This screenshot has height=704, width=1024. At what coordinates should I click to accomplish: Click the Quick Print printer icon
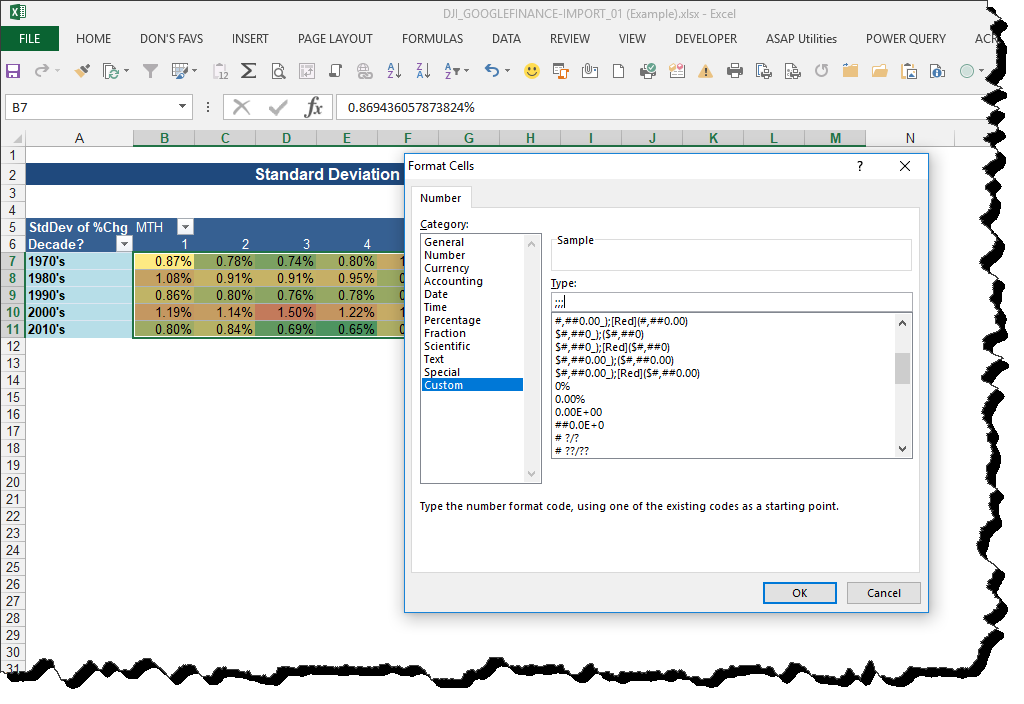pyautogui.click(x=735, y=71)
